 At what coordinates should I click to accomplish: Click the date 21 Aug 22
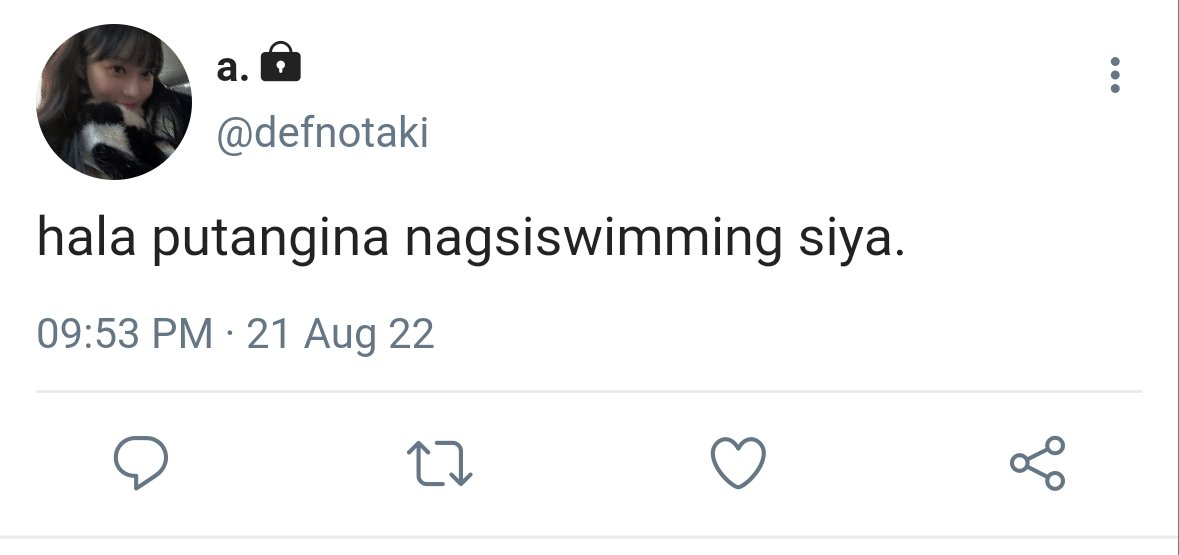pos(341,335)
